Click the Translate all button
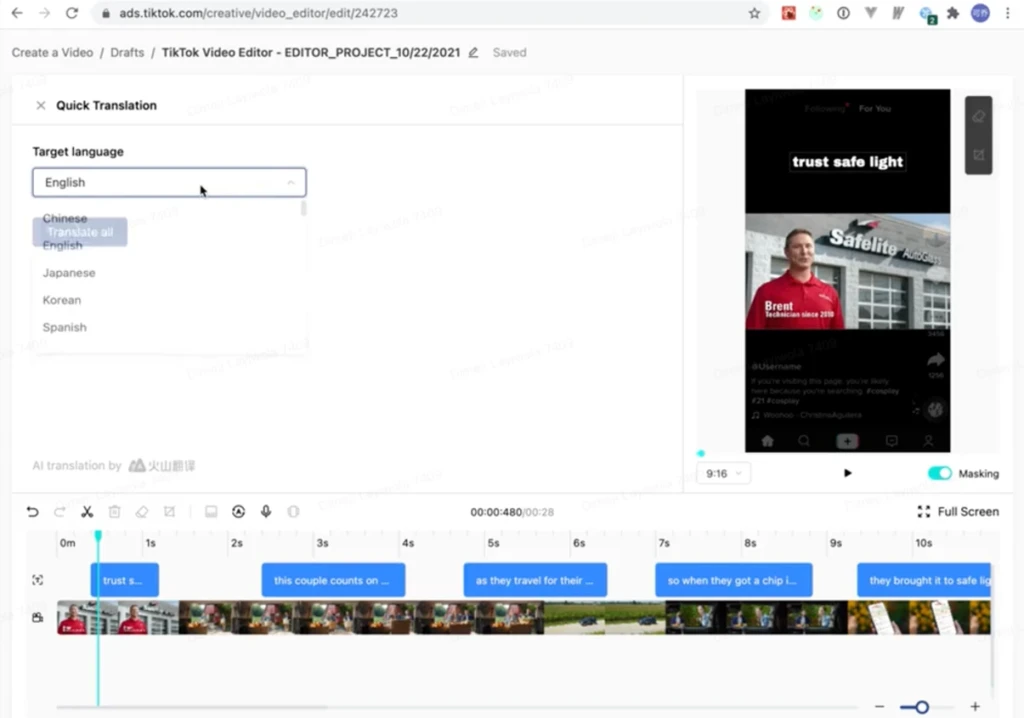This screenshot has width=1024, height=718. point(80,232)
